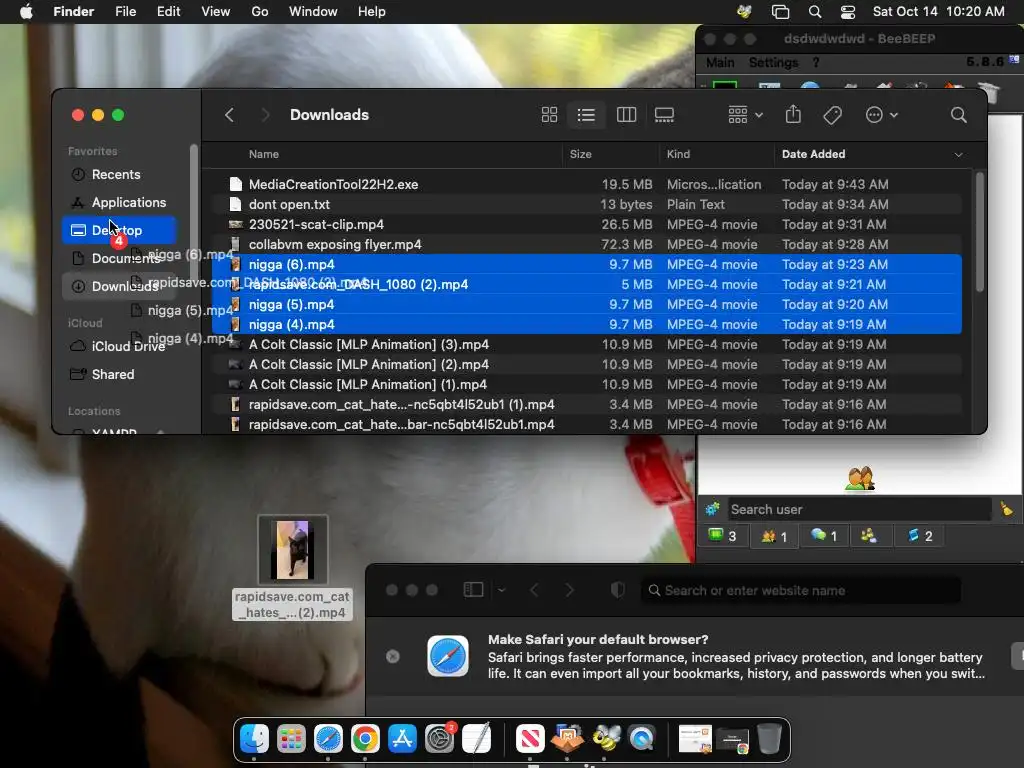Click the file icon beside dont open.txt

pos(236,204)
